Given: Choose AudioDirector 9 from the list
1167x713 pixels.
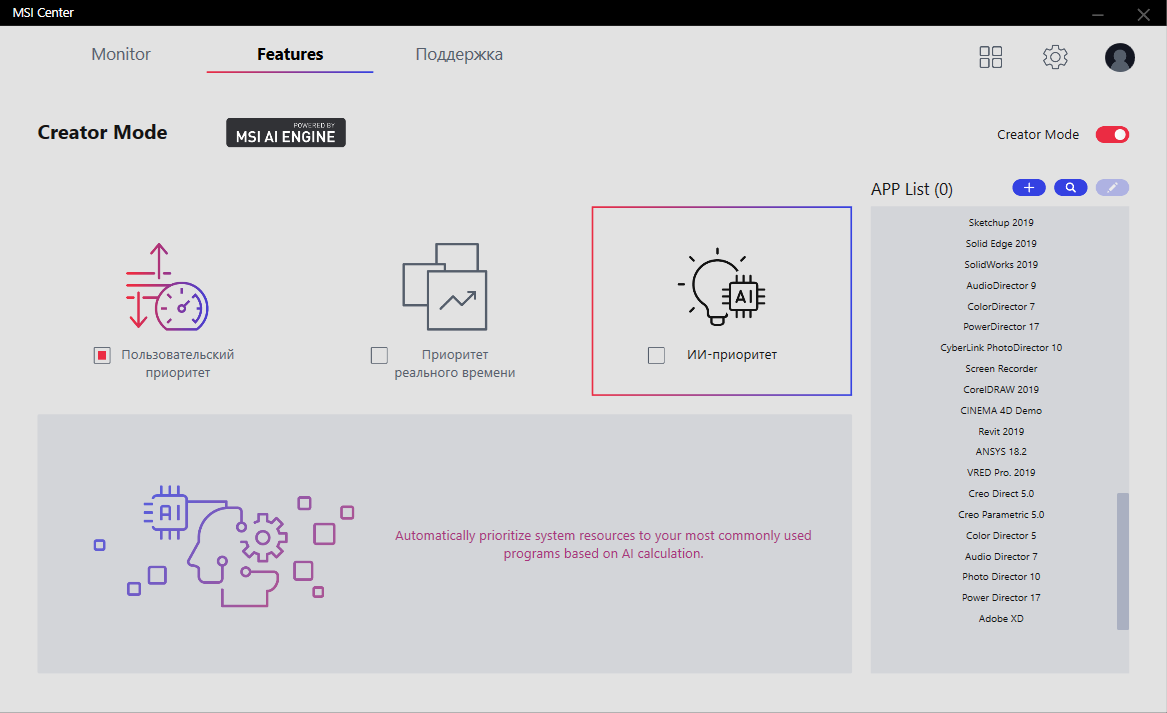Looking at the screenshot, I should (1000, 285).
